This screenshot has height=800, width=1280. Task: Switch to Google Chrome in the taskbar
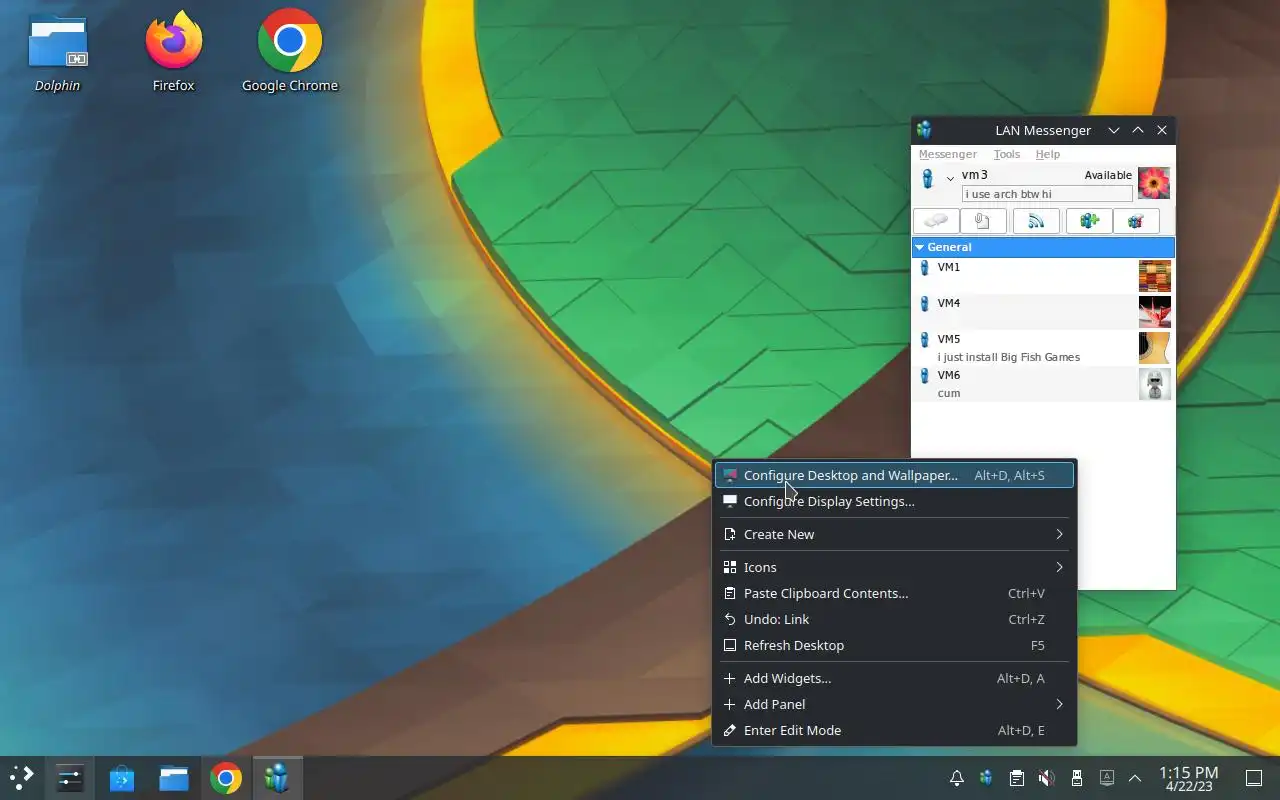coord(226,777)
